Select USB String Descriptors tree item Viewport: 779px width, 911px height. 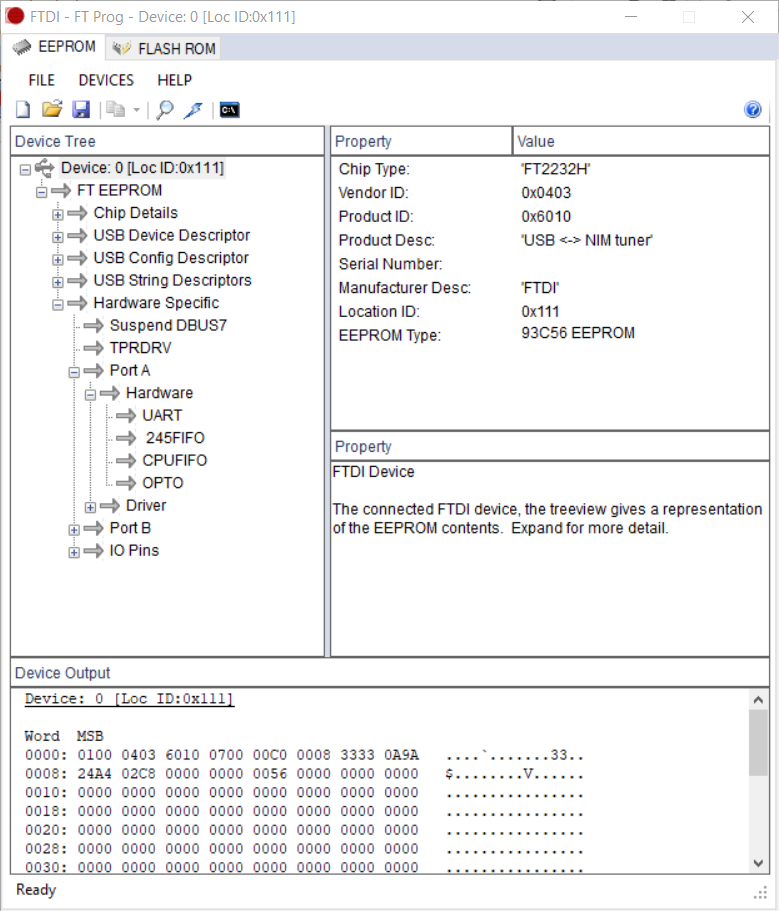(x=172, y=281)
